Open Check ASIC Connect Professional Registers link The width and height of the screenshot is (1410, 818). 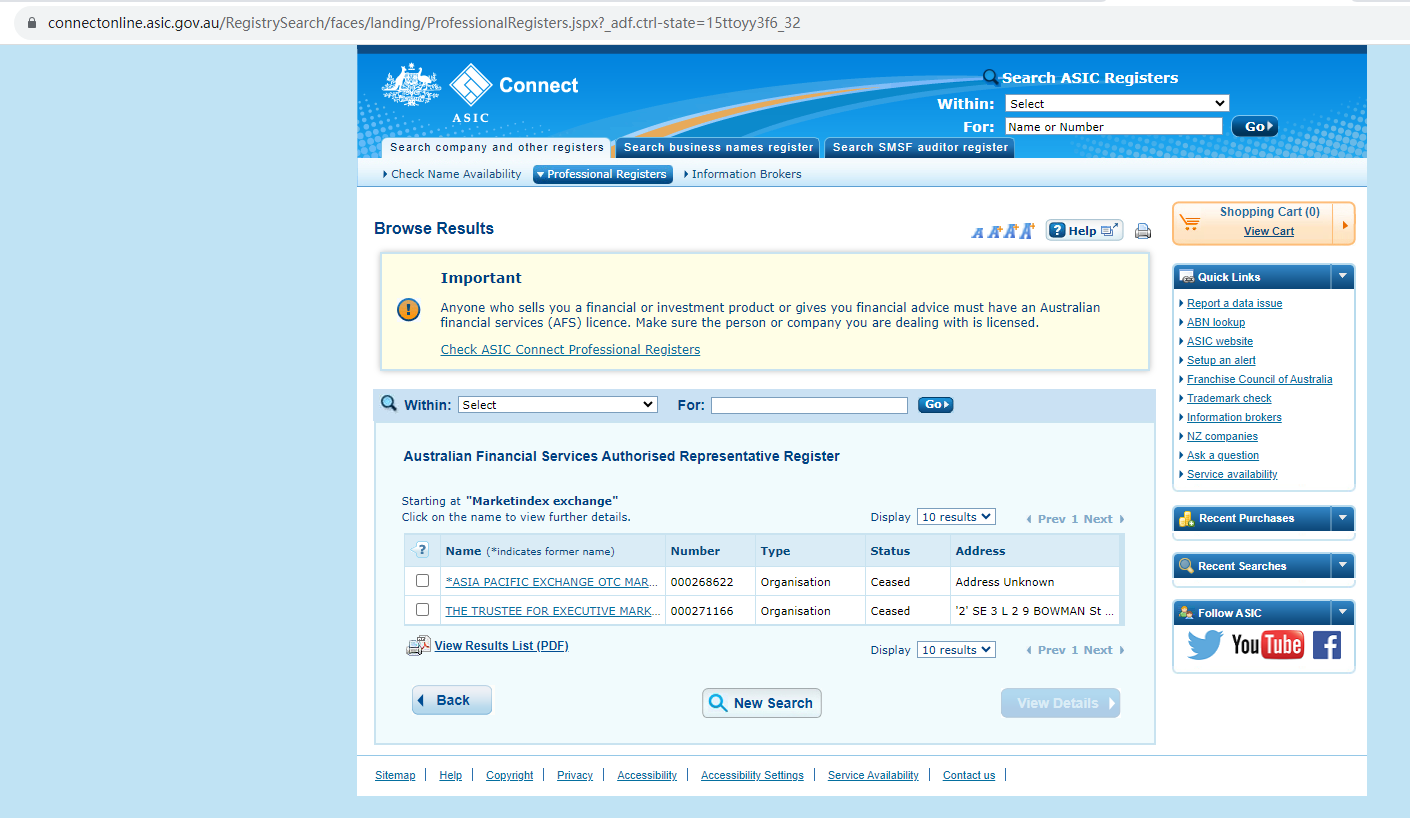pyautogui.click(x=570, y=350)
